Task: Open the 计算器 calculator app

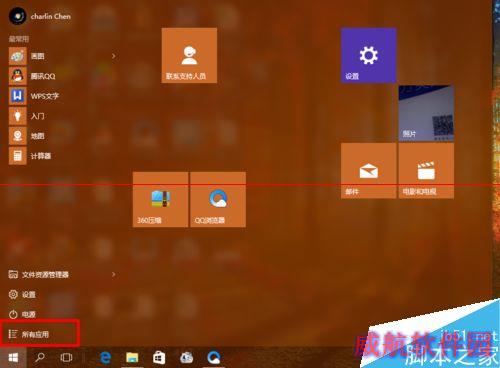Action: tap(63, 156)
